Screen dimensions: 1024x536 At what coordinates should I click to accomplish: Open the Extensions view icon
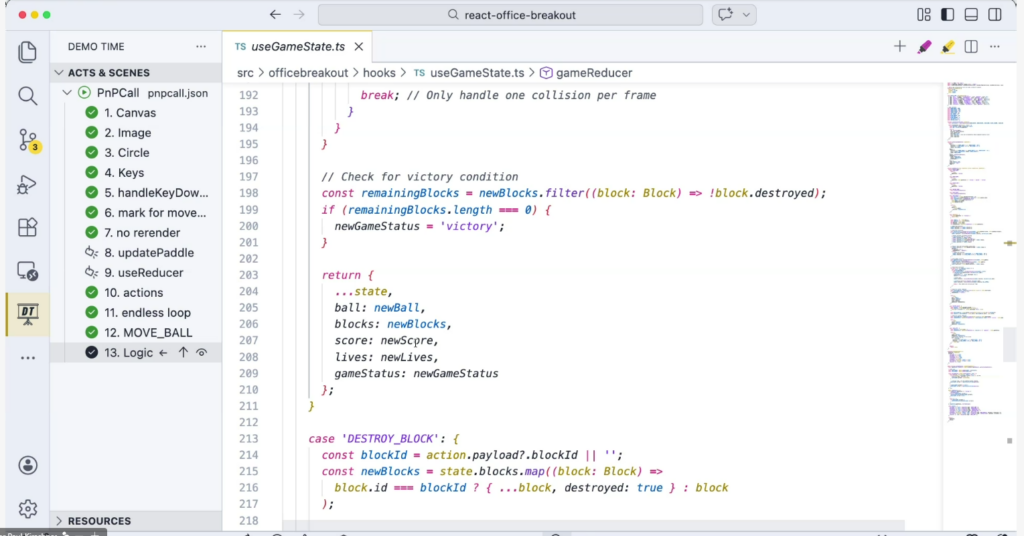coord(27,227)
